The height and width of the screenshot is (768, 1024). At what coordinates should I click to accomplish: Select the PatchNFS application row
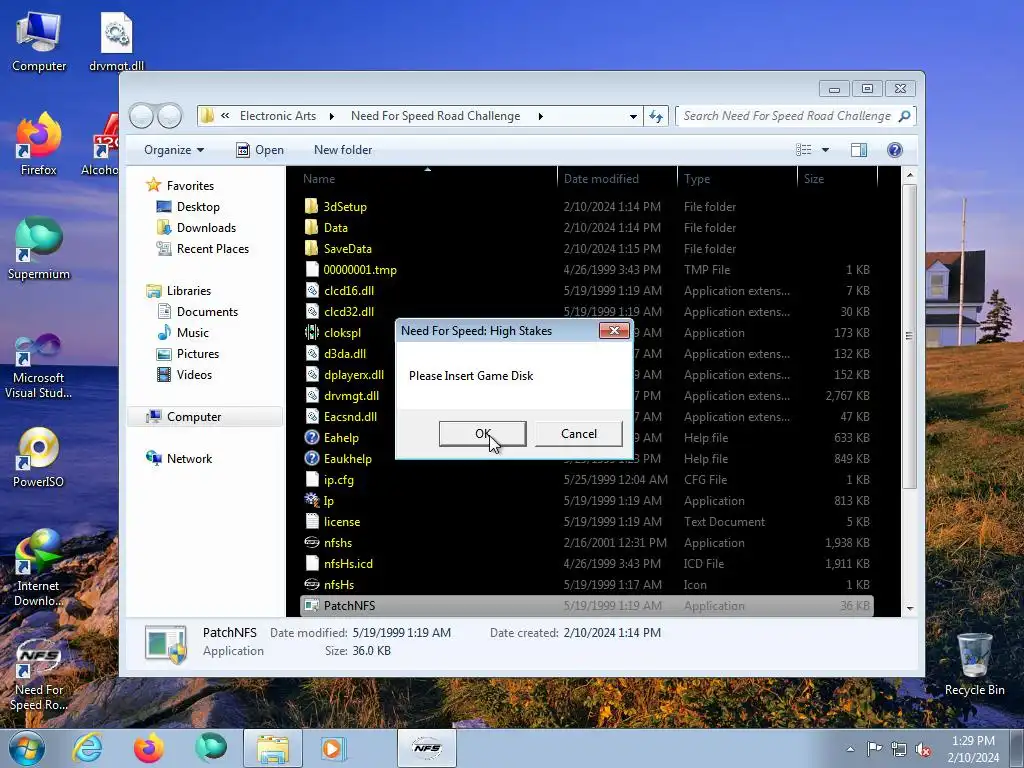pos(586,605)
